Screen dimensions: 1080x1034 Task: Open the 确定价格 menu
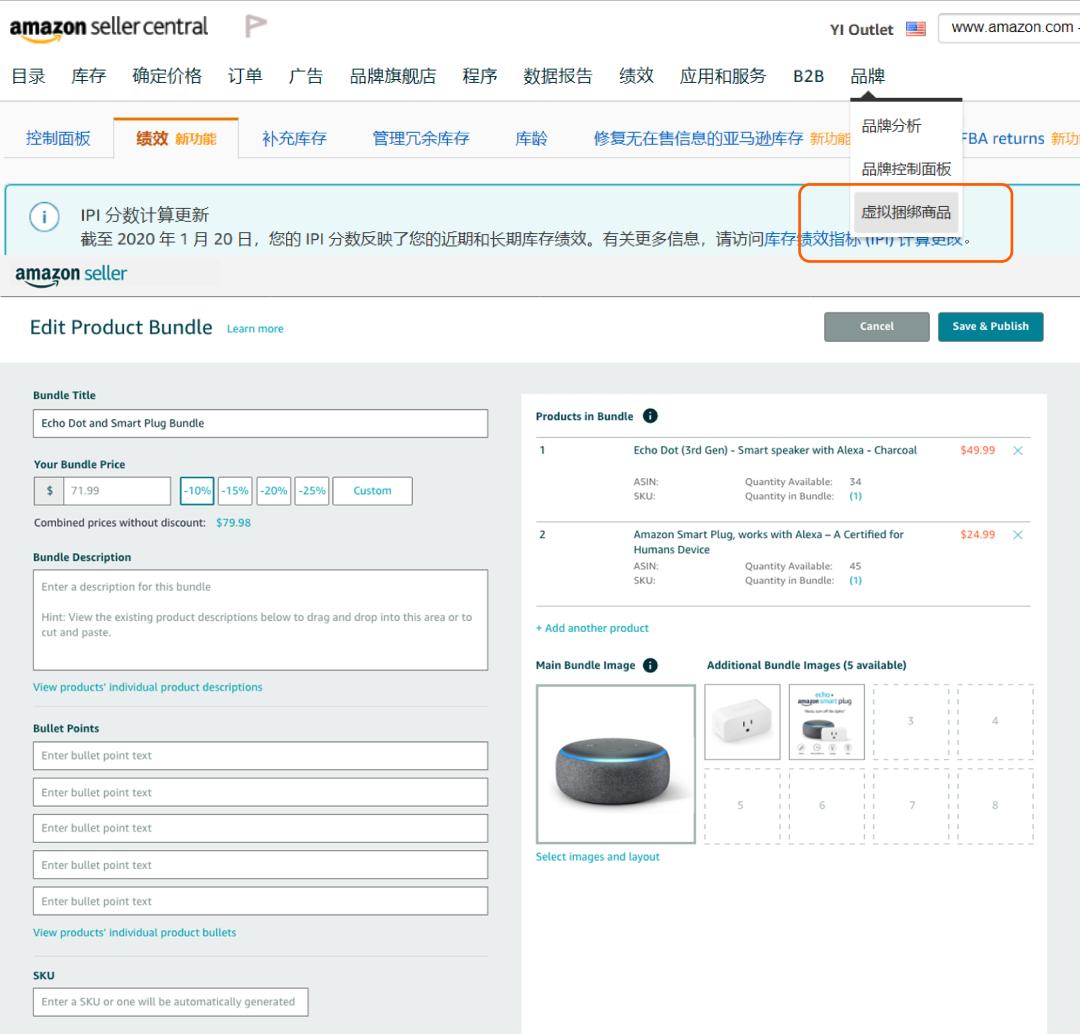(x=167, y=76)
